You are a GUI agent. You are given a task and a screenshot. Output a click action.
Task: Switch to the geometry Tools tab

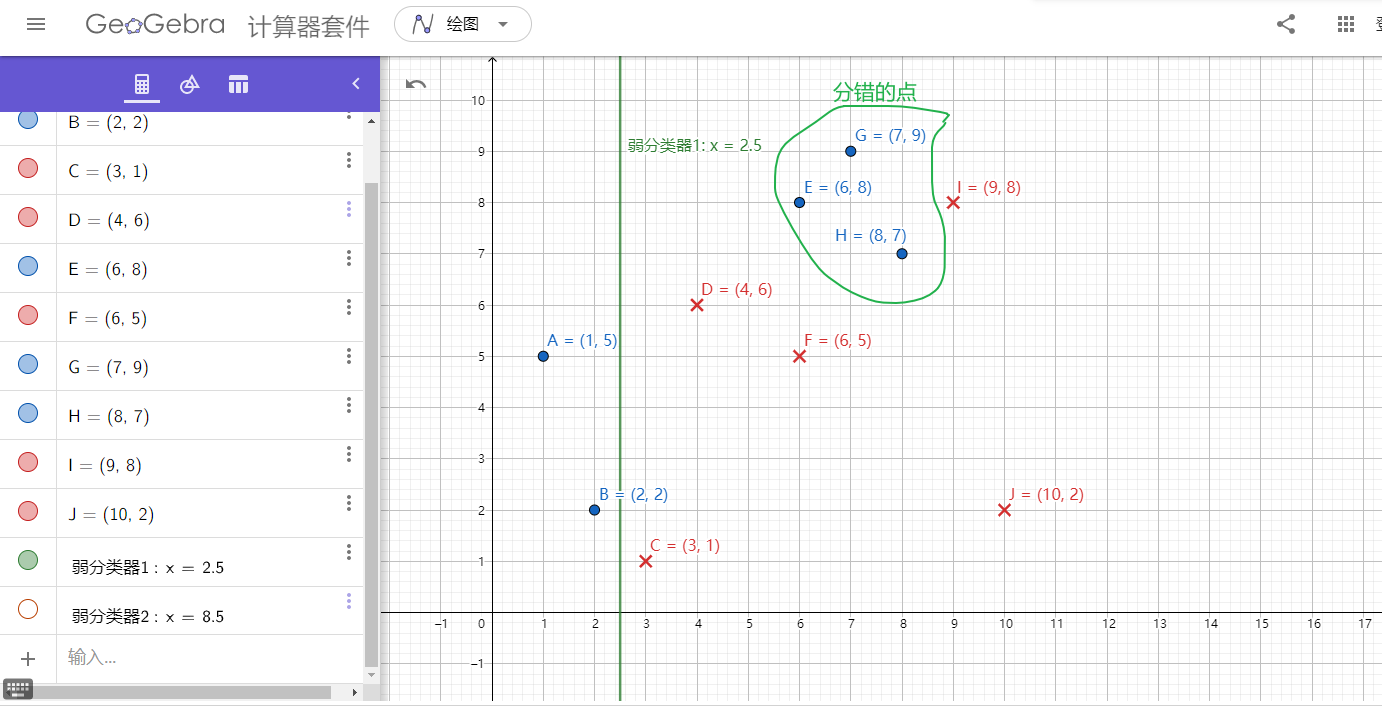(190, 85)
